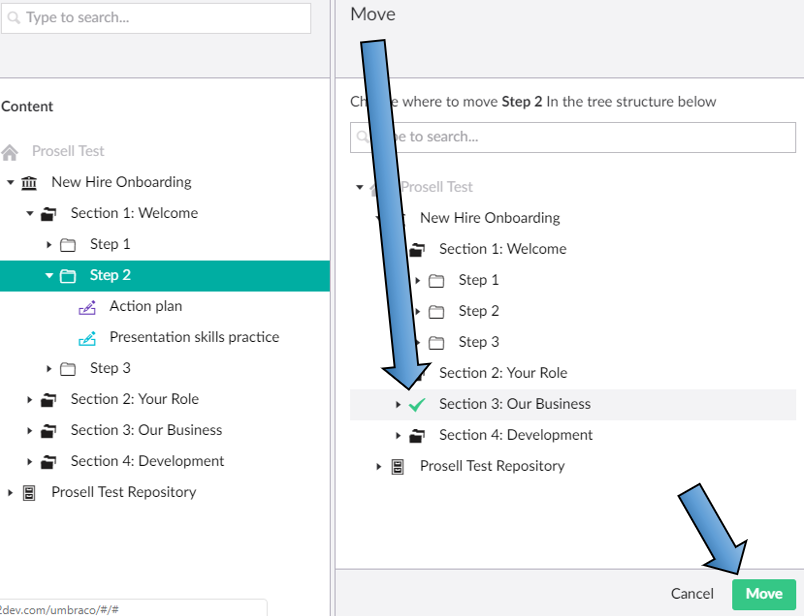Select Section 2: Your Role as move destination

click(502, 374)
